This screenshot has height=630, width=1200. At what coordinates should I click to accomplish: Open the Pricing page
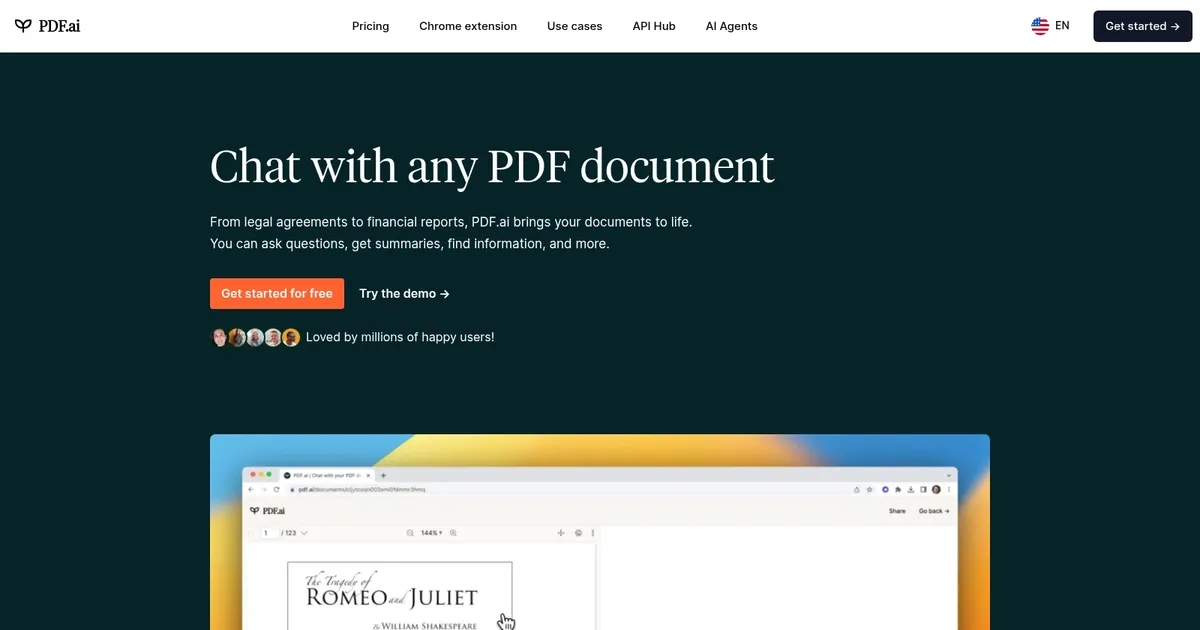tap(370, 26)
